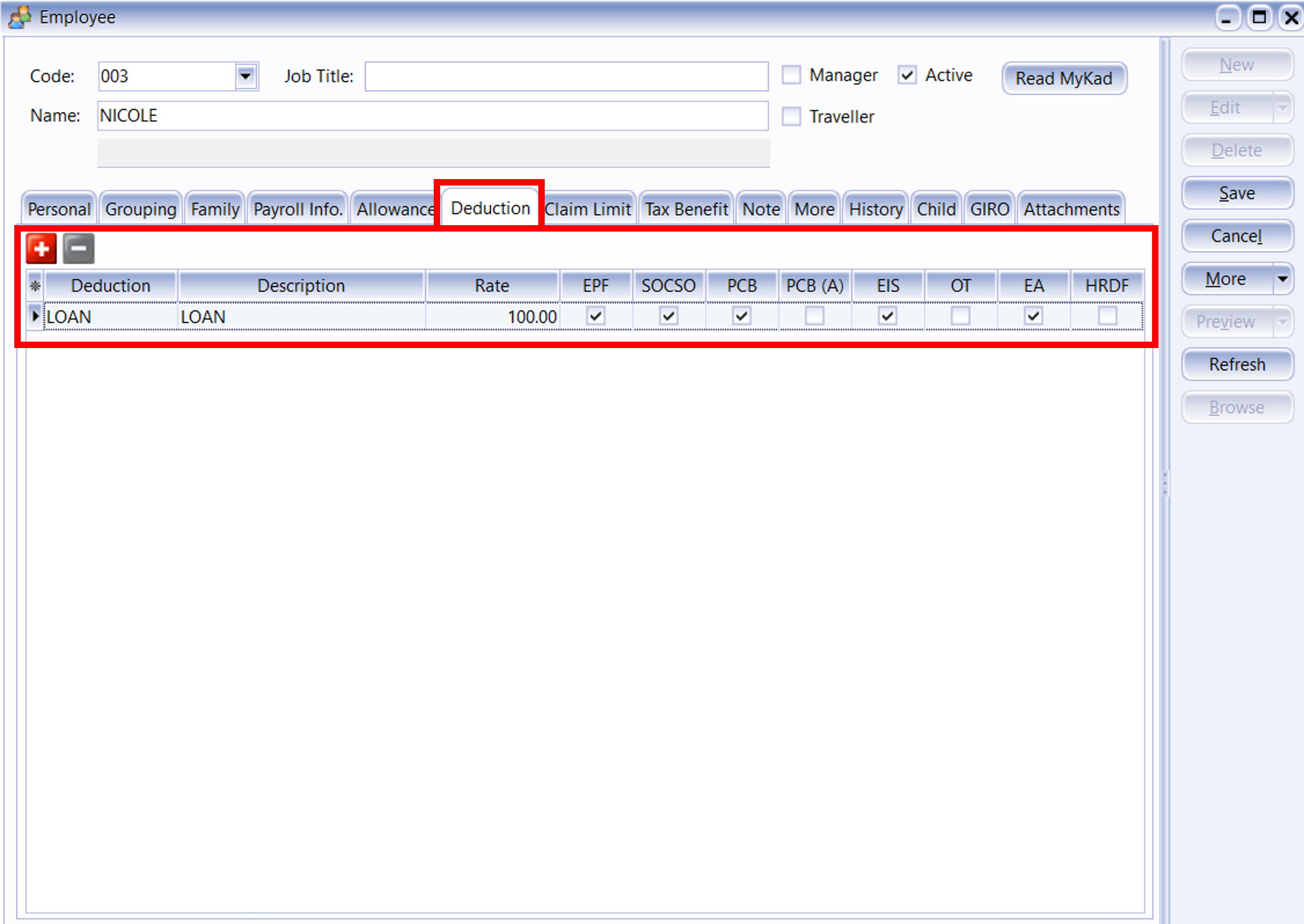The height and width of the screenshot is (924, 1304).
Task: Expand the Edit button dropdown arrow
Action: click(x=1282, y=108)
